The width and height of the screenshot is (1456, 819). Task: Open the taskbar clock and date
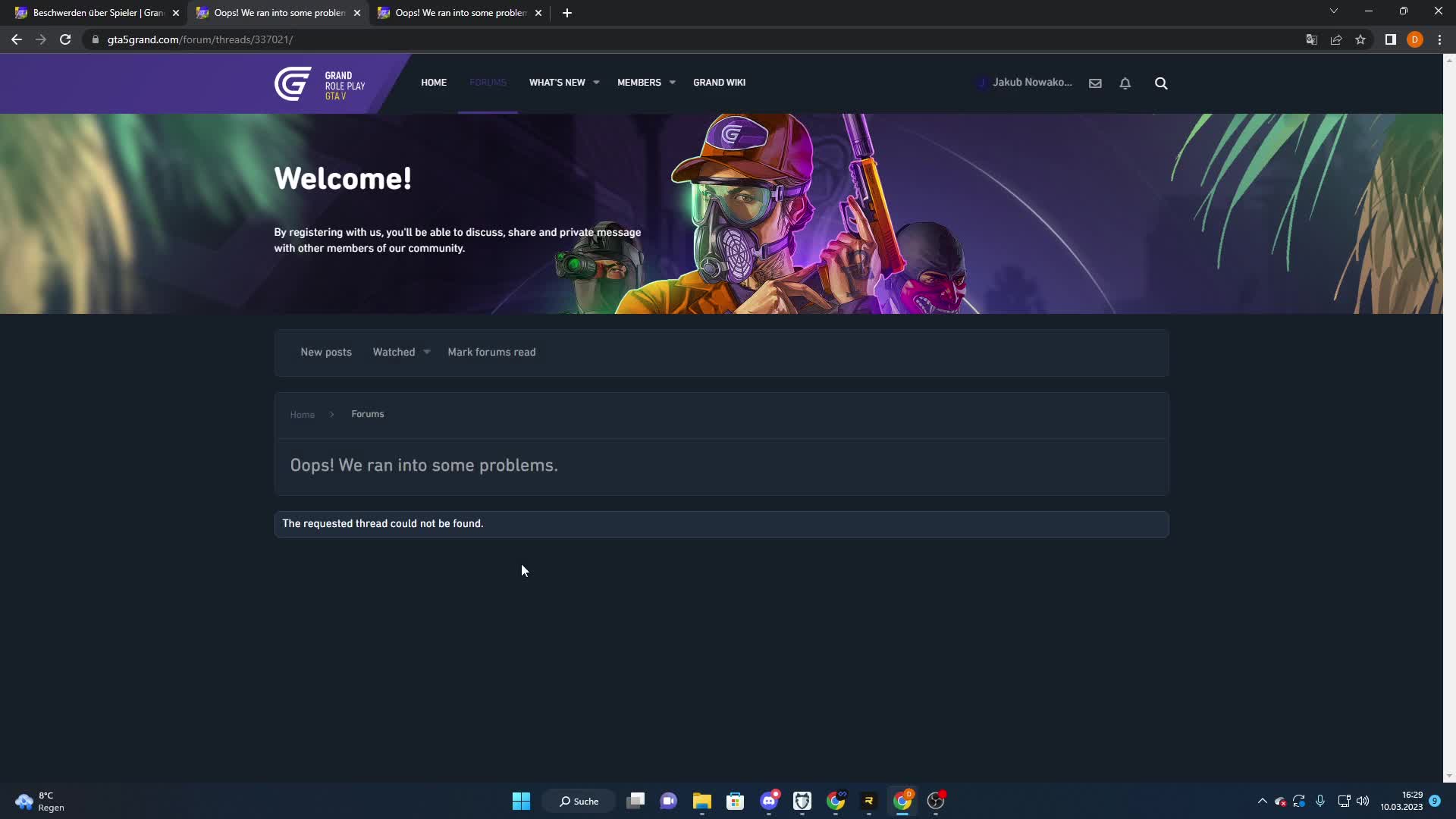[1401, 801]
